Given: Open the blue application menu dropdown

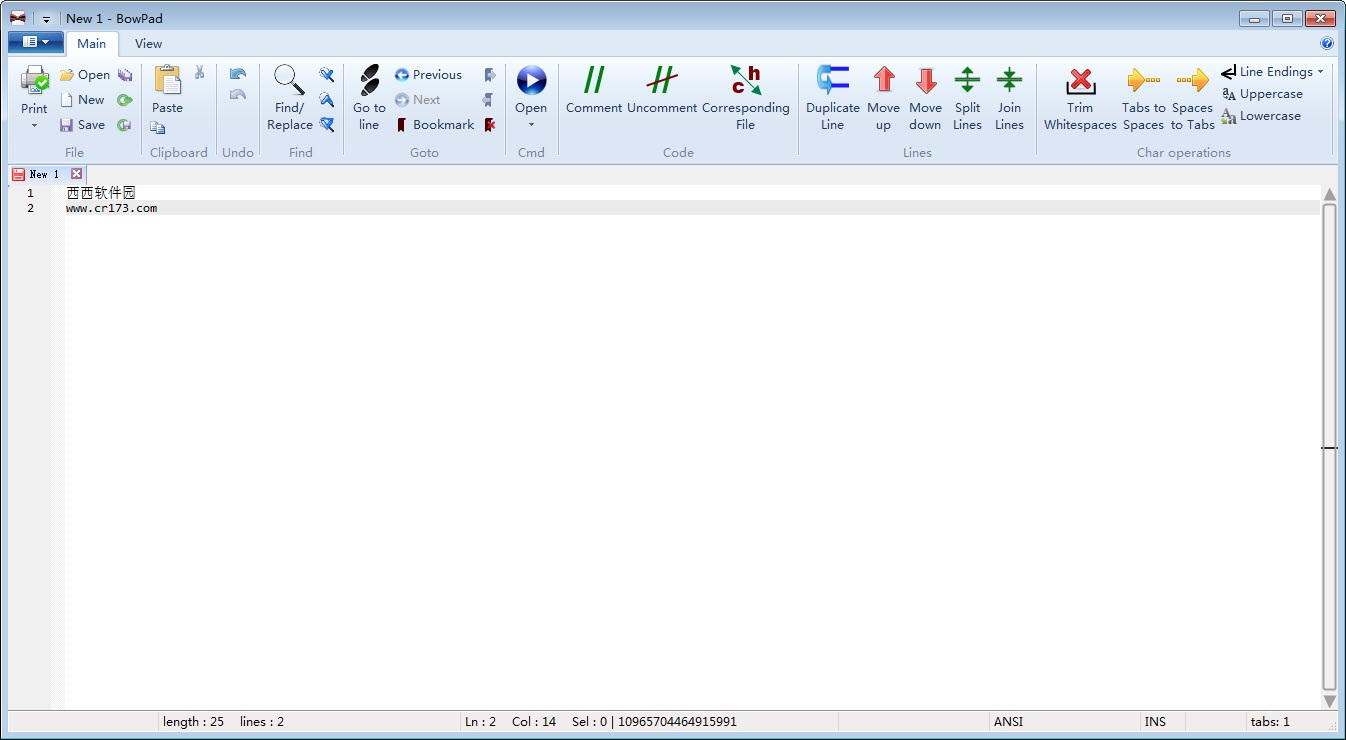Looking at the screenshot, I should (x=36, y=42).
